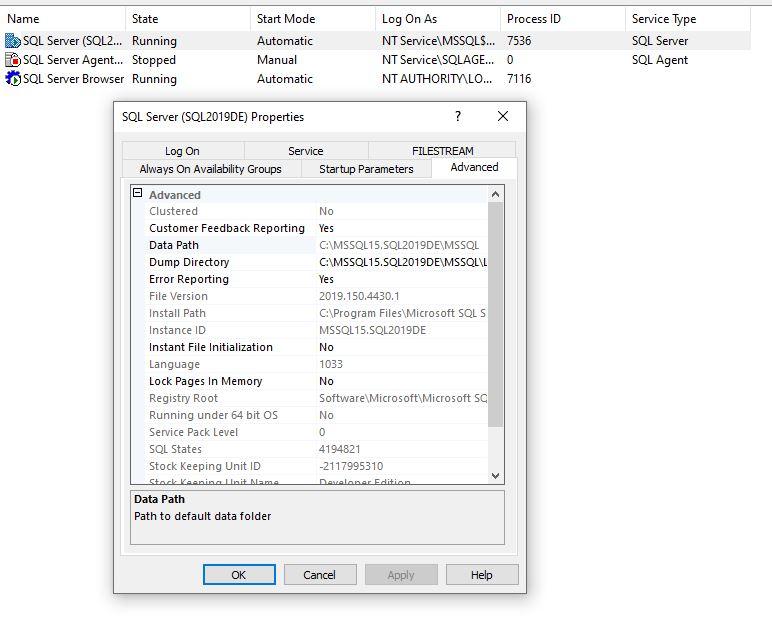Click the Service Pack Level row
Viewport: 772px width, 636px height.
(317, 432)
